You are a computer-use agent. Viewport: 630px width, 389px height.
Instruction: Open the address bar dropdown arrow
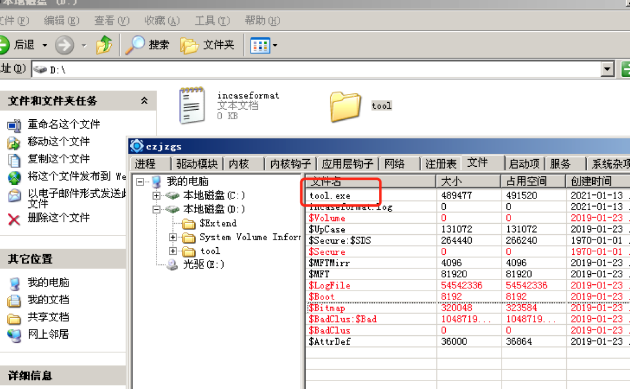tap(608, 70)
